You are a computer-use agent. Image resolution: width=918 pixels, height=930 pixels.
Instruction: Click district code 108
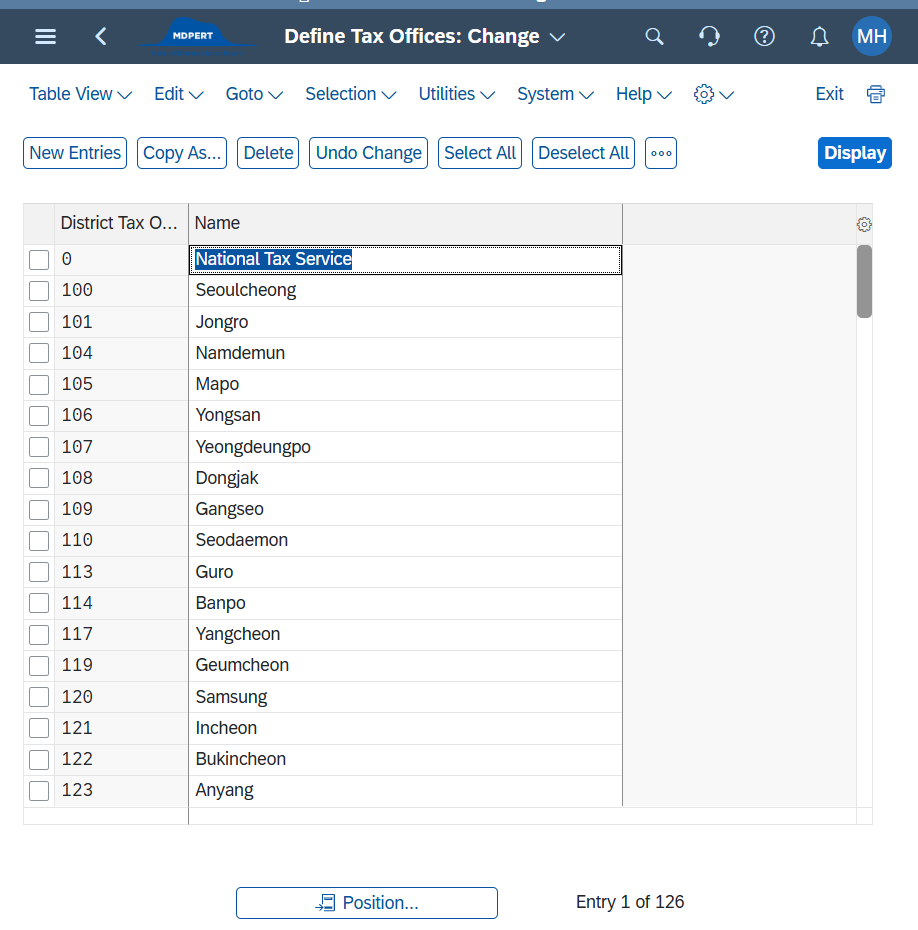pyautogui.click(x=77, y=478)
